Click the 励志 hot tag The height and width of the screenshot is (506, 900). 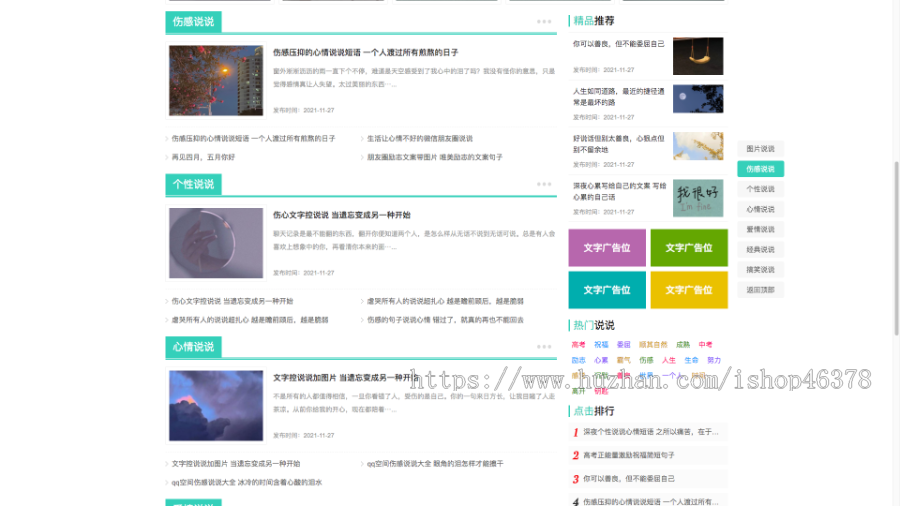coord(579,360)
